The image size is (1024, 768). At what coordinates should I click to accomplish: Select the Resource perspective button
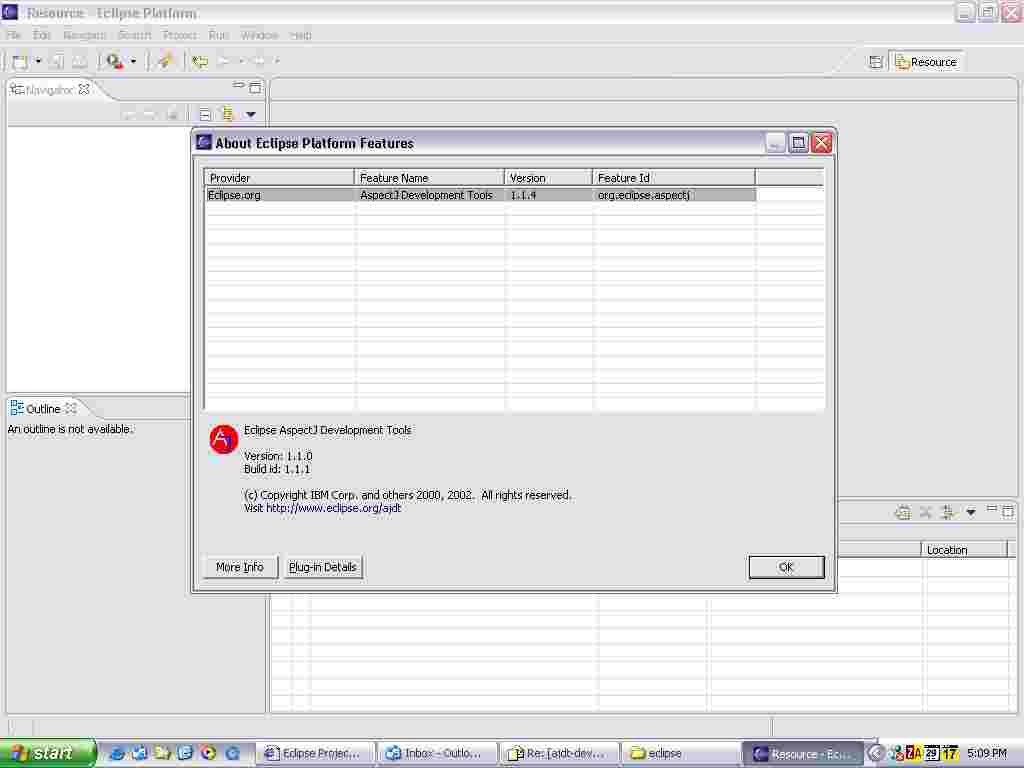(926, 62)
